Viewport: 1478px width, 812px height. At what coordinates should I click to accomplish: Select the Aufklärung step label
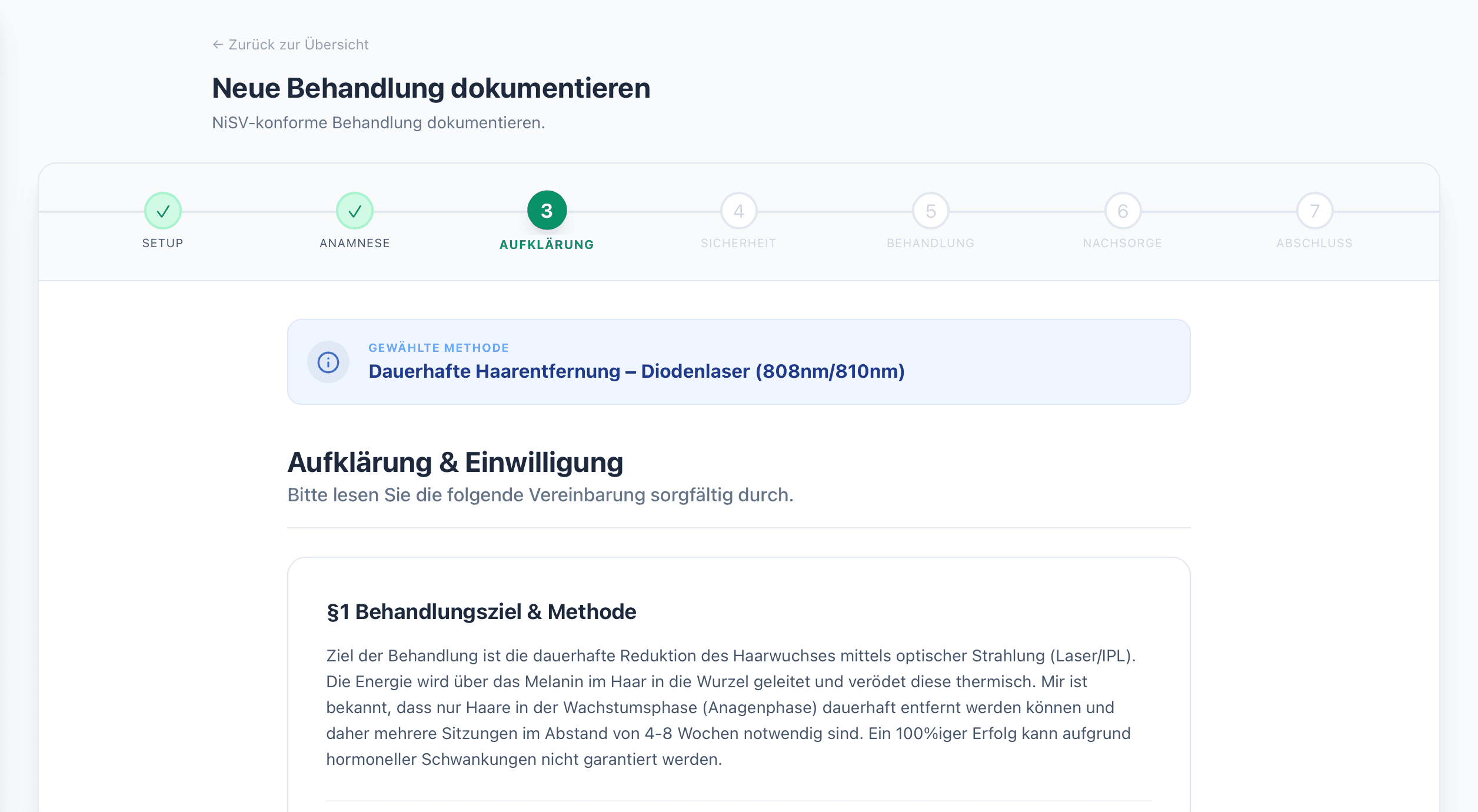545,243
